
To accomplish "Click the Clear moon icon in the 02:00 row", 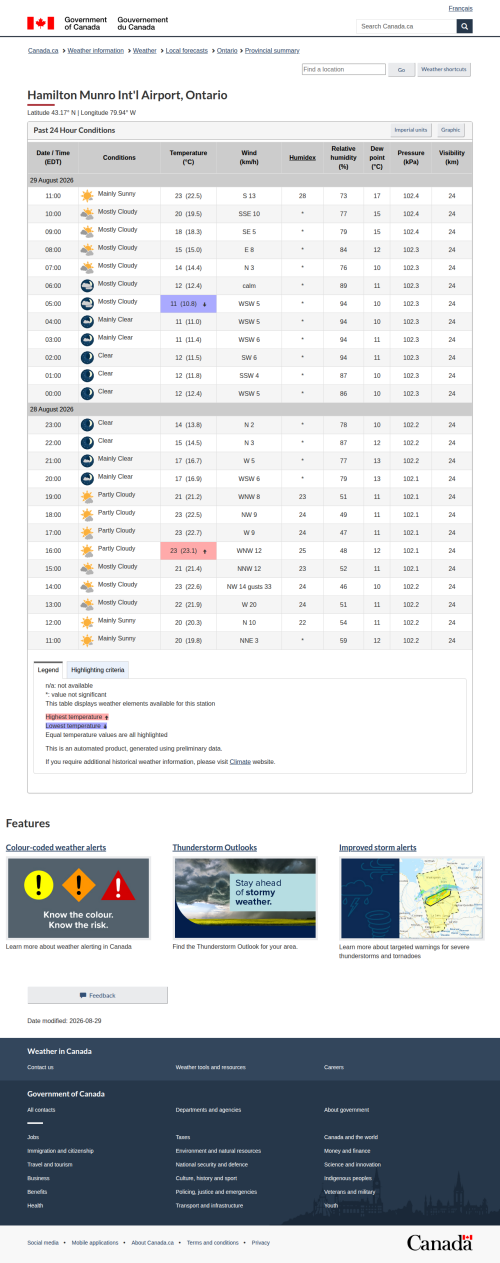I will coord(87,358).
